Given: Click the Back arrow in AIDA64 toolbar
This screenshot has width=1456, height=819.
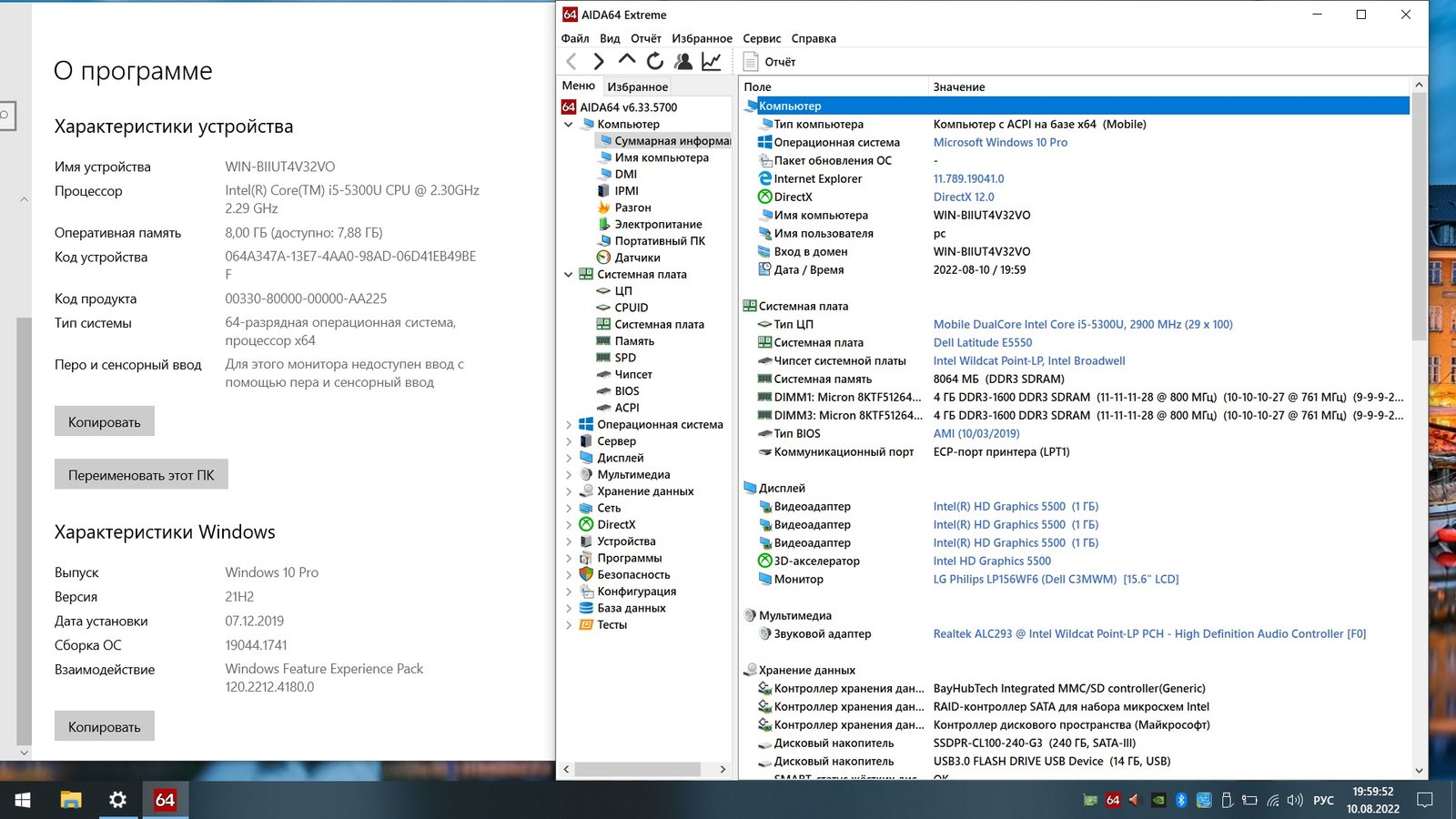Looking at the screenshot, I should pyautogui.click(x=571, y=61).
